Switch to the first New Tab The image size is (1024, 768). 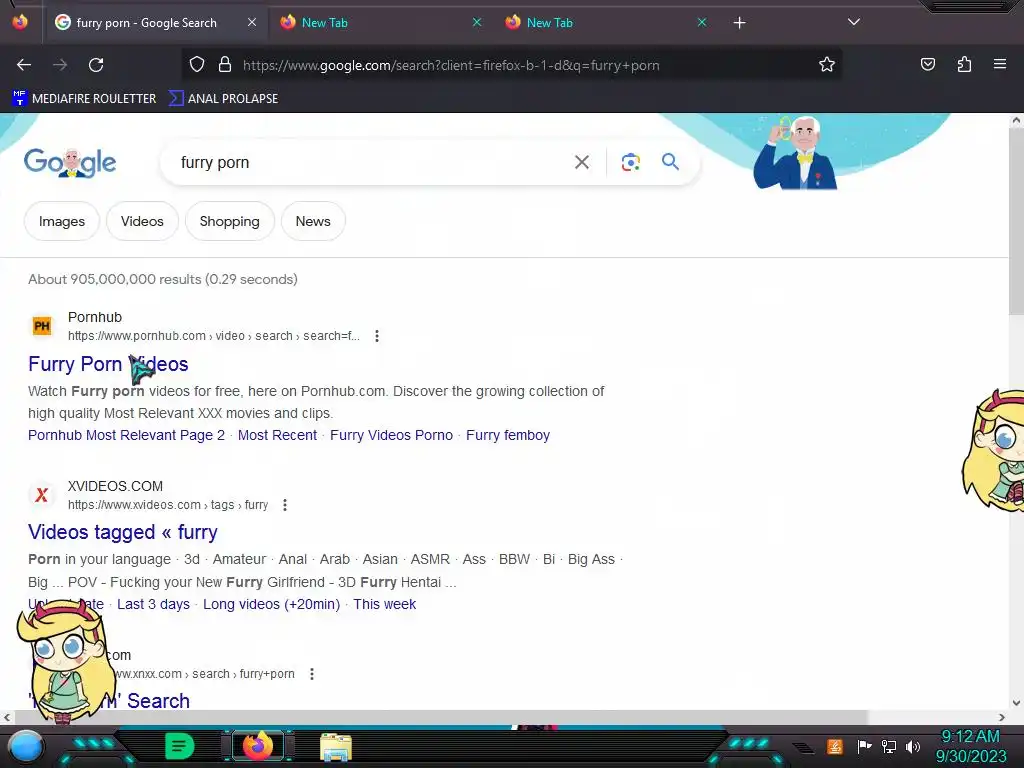[x=379, y=22]
